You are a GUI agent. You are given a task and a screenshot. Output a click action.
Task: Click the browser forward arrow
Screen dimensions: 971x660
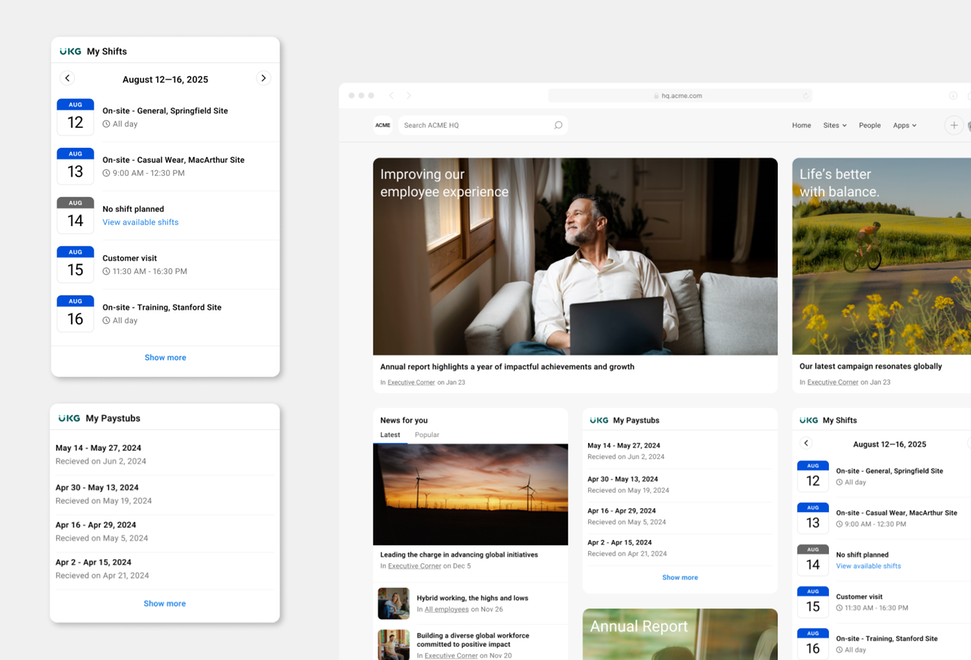(x=409, y=95)
